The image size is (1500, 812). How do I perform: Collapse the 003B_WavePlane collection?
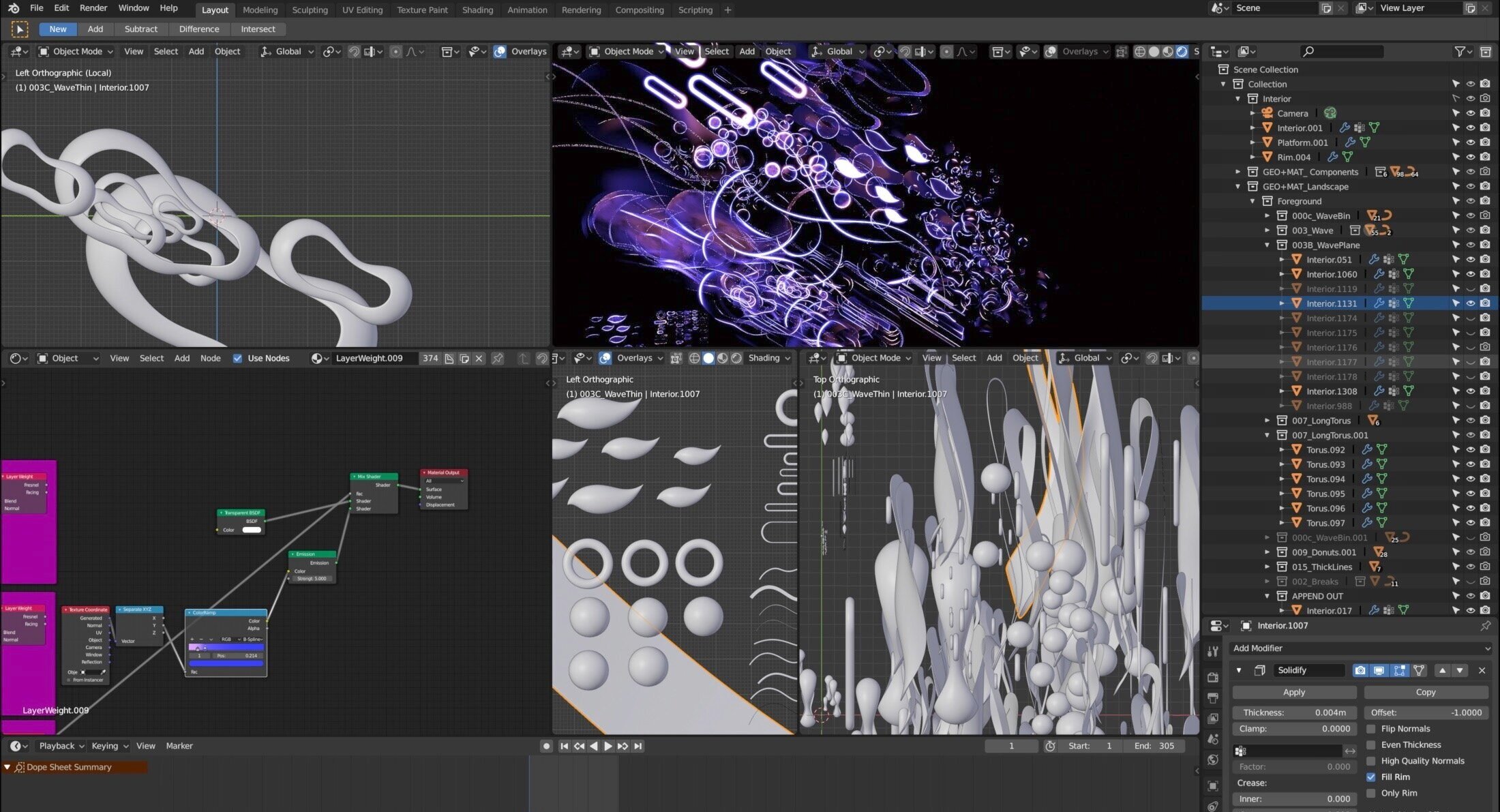point(1267,245)
